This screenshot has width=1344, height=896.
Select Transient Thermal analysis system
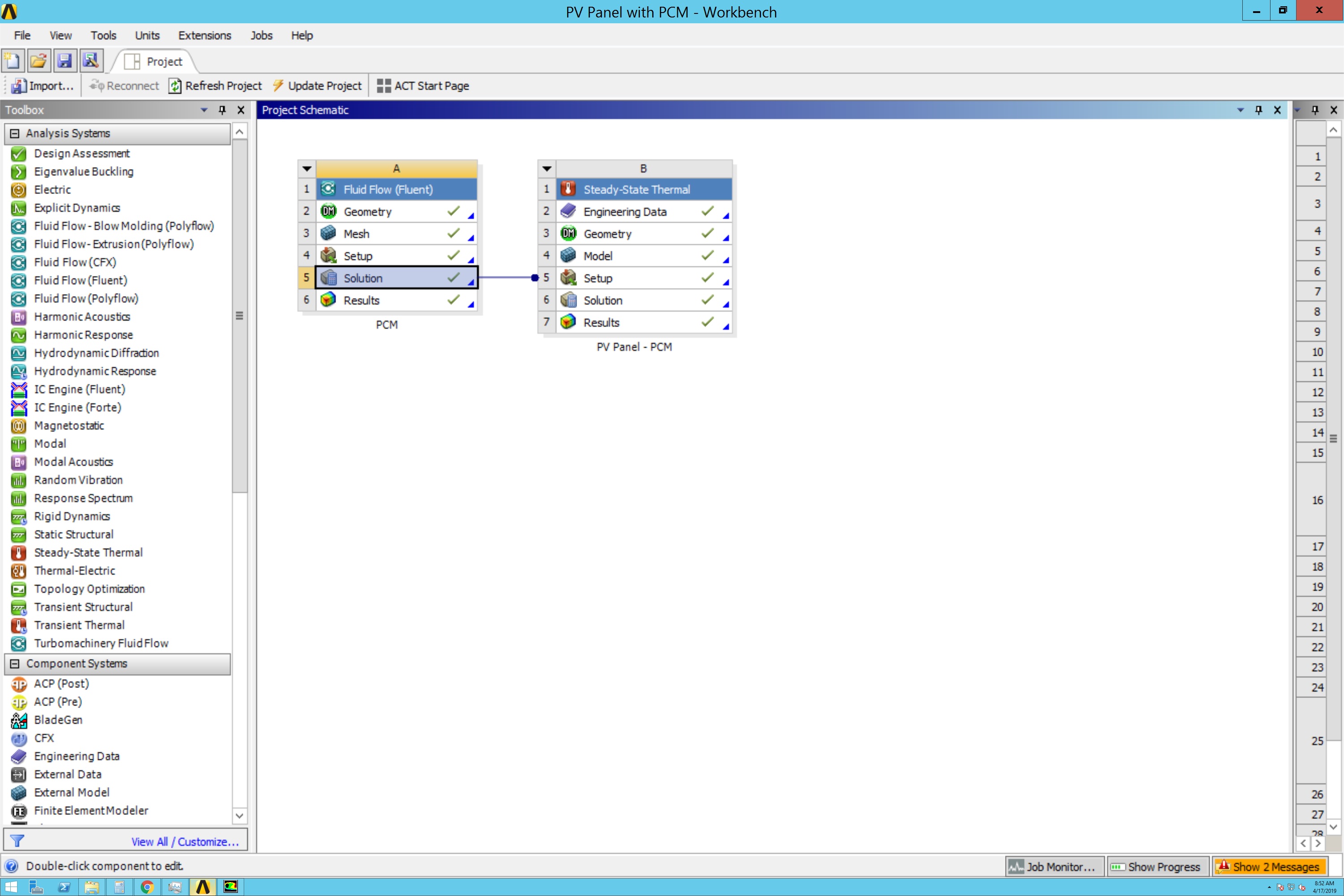pos(79,625)
